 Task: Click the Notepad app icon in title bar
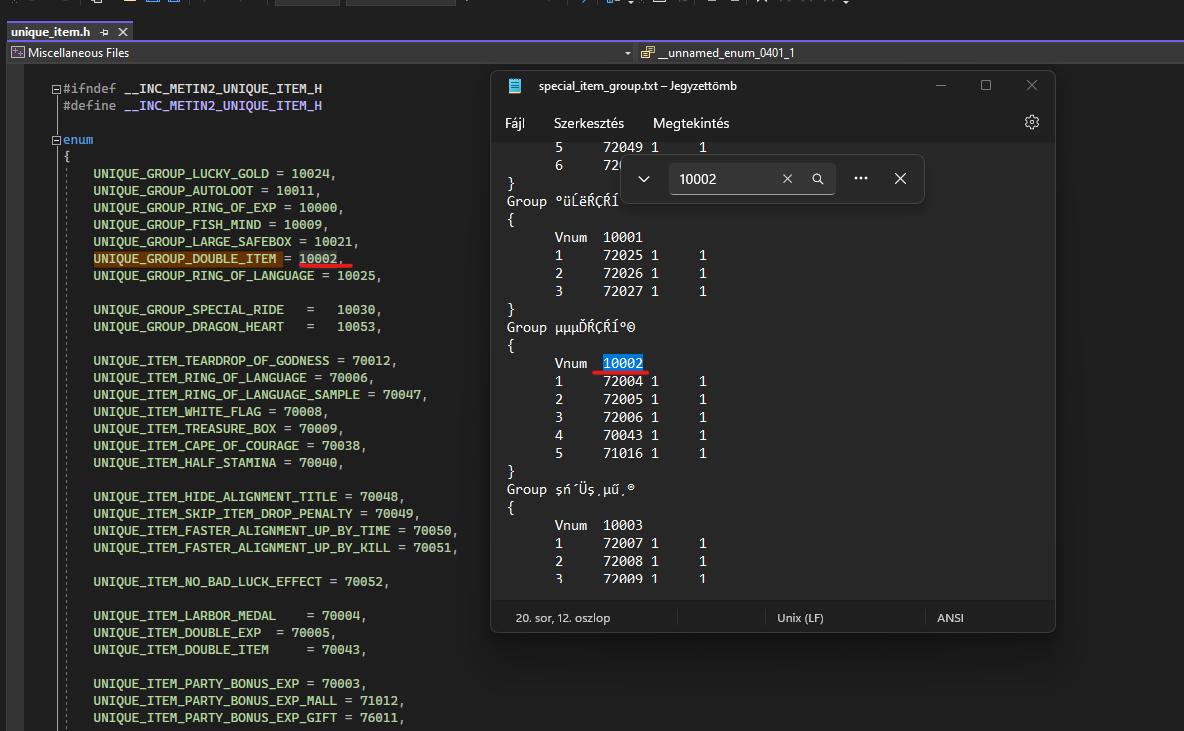[x=515, y=86]
